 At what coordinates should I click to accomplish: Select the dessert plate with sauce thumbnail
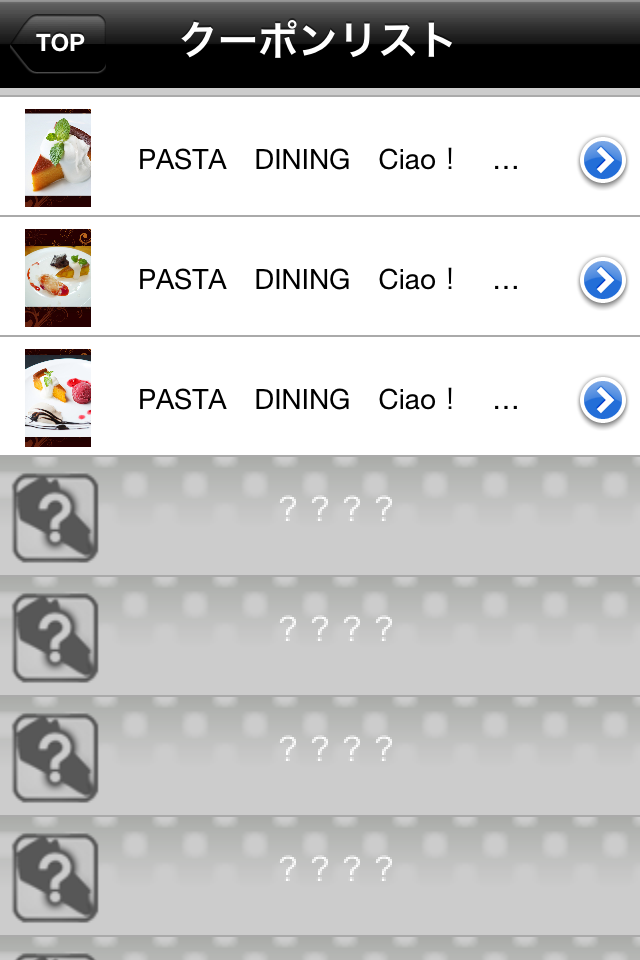tap(58, 278)
